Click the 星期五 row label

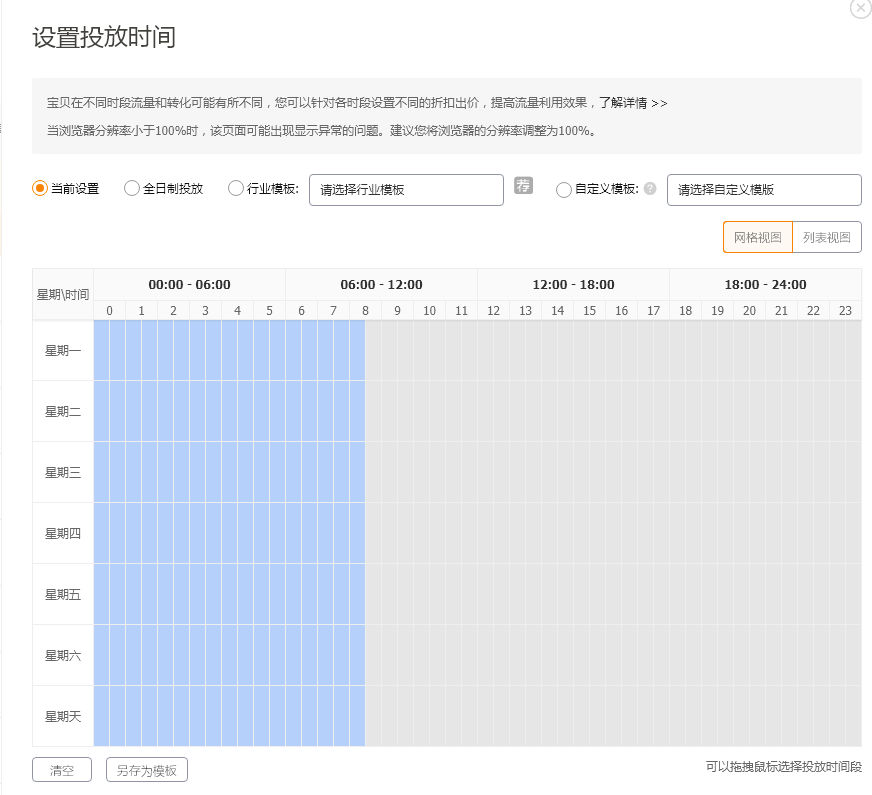(63, 594)
